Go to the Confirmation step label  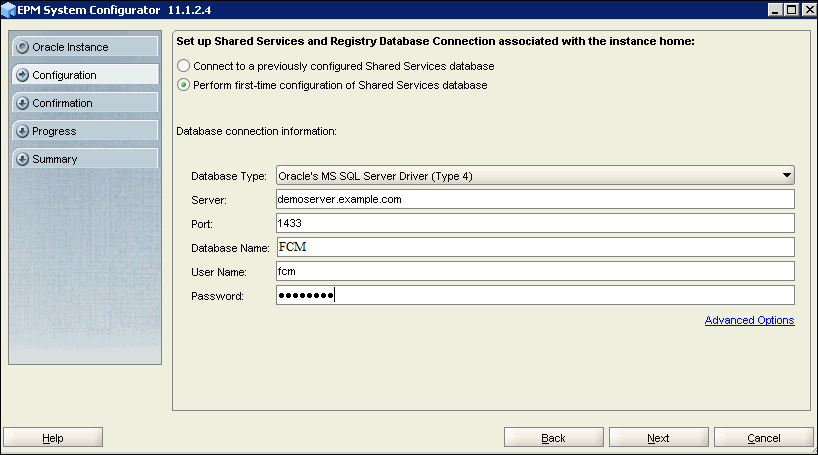coord(62,103)
